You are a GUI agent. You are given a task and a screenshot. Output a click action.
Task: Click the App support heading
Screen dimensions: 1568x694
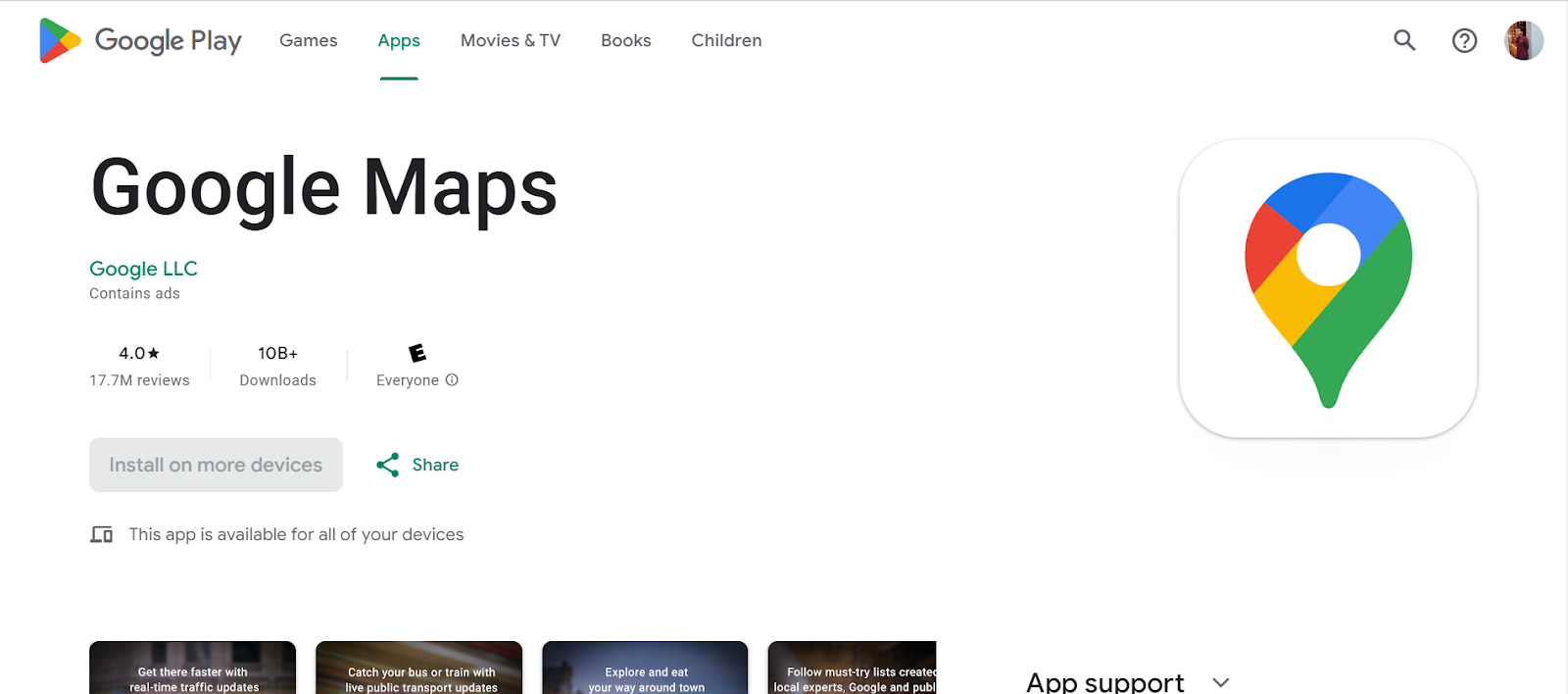[1104, 682]
